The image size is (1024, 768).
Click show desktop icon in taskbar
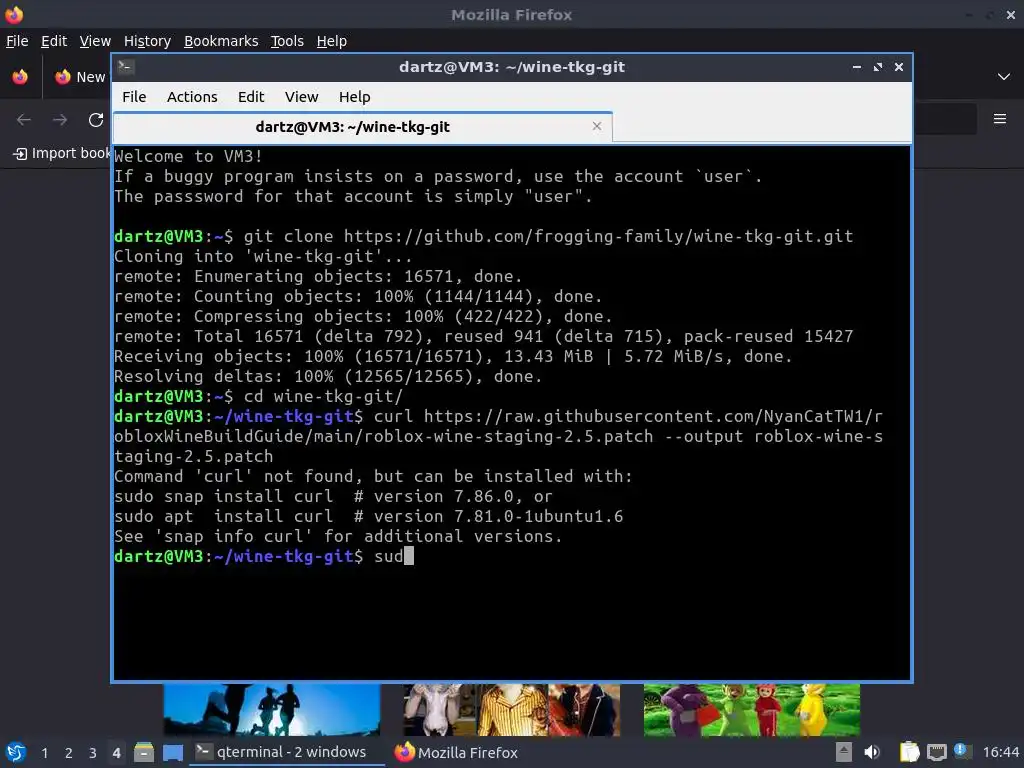pyautogui.click(x=172, y=752)
